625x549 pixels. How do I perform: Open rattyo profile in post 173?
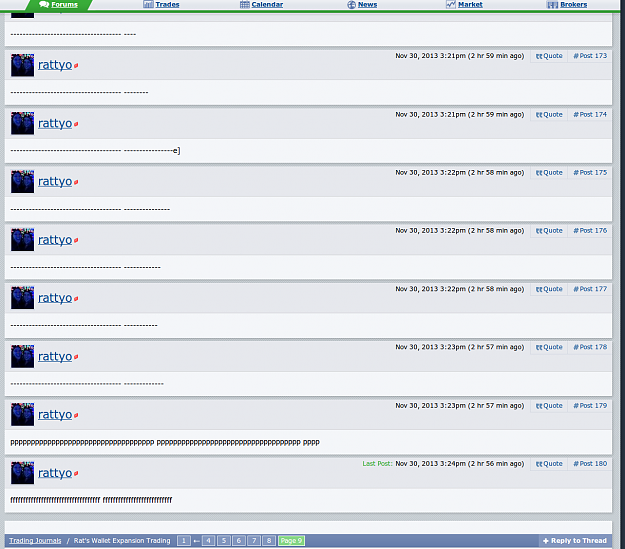tap(55, 65)
